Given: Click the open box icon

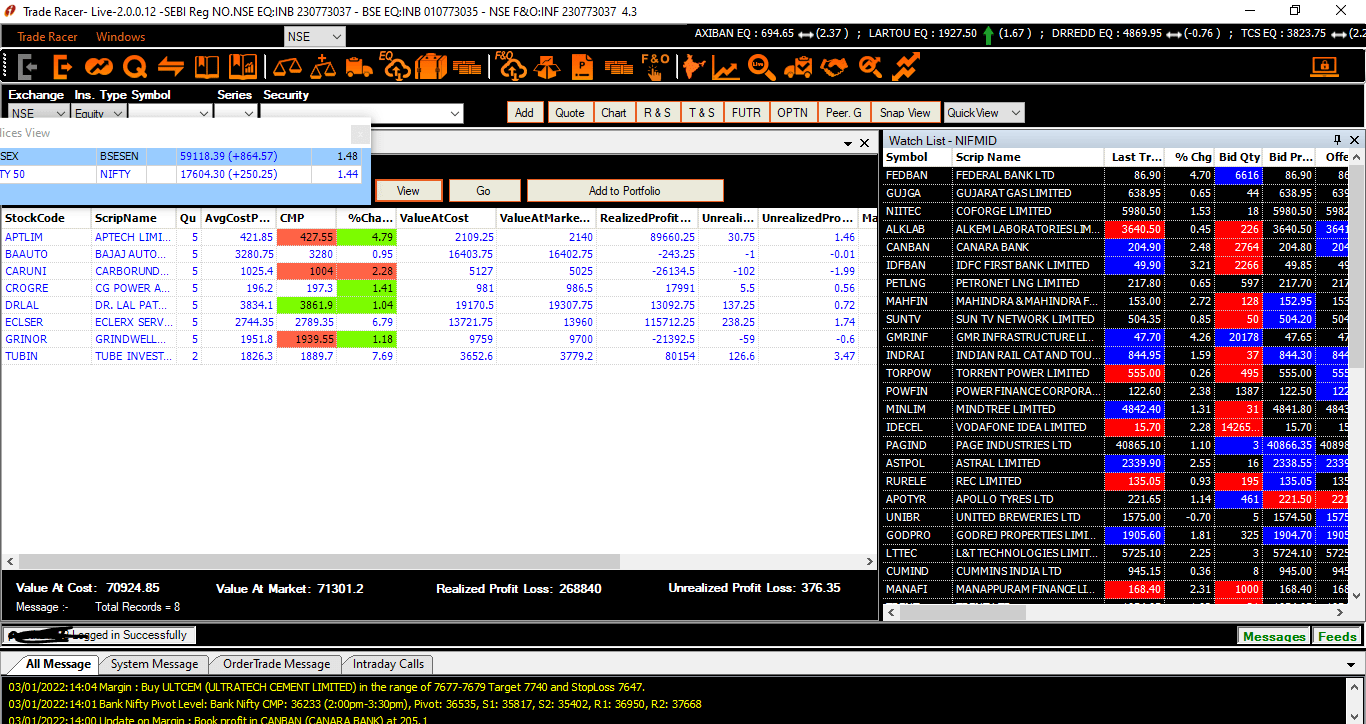Looking at the screenshot, I should point(546,67).
